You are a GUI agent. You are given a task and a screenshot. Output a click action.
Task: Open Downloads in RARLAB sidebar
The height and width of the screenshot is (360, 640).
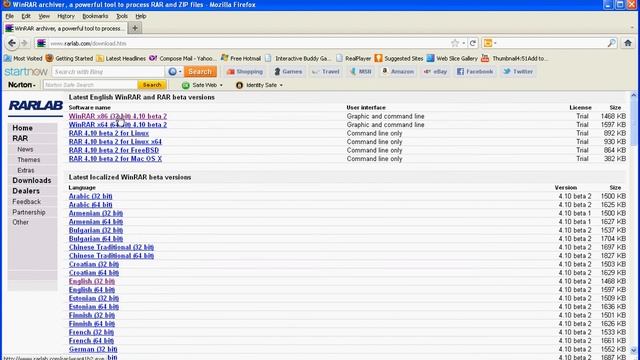tap(32, 180)
